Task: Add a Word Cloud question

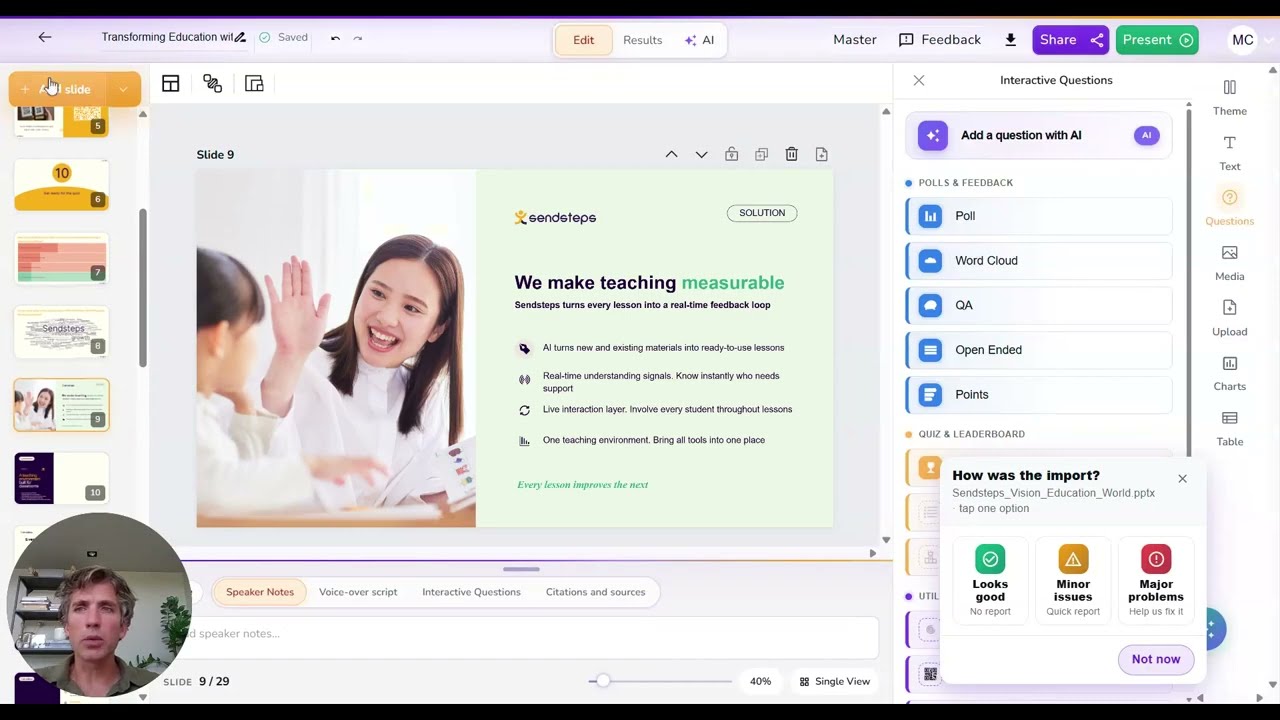Action: pos(1038,261)
